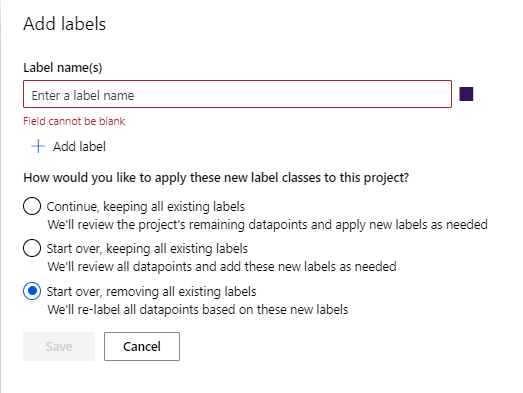Click the Add label text link
The width and height of the screenshot is (523, 393).
(79, 146)
